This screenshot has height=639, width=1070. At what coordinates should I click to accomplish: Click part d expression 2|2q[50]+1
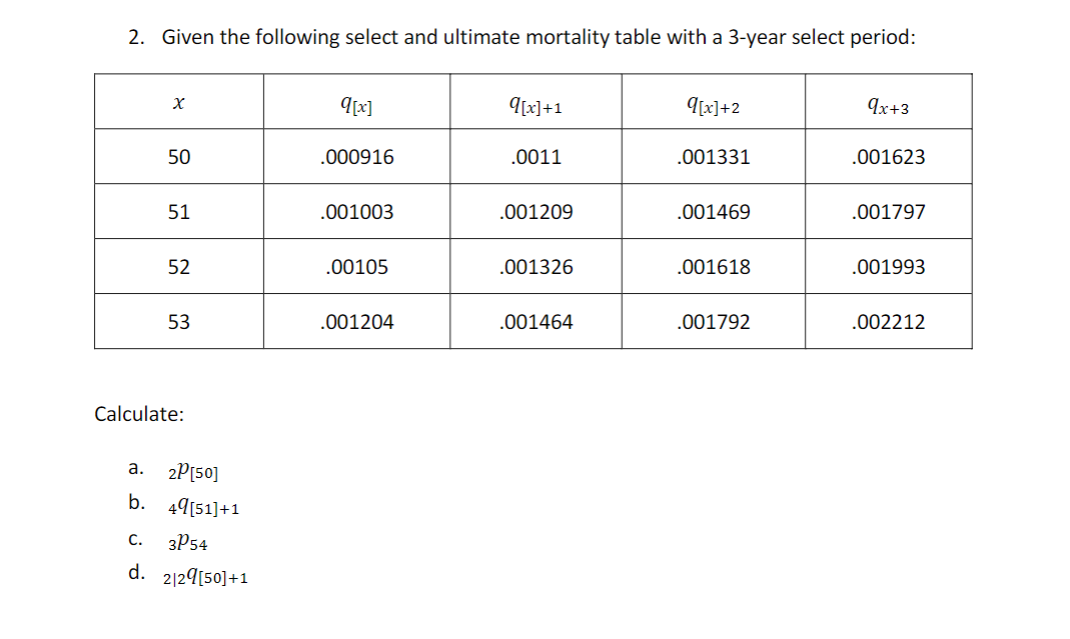[x=205, y=578]
